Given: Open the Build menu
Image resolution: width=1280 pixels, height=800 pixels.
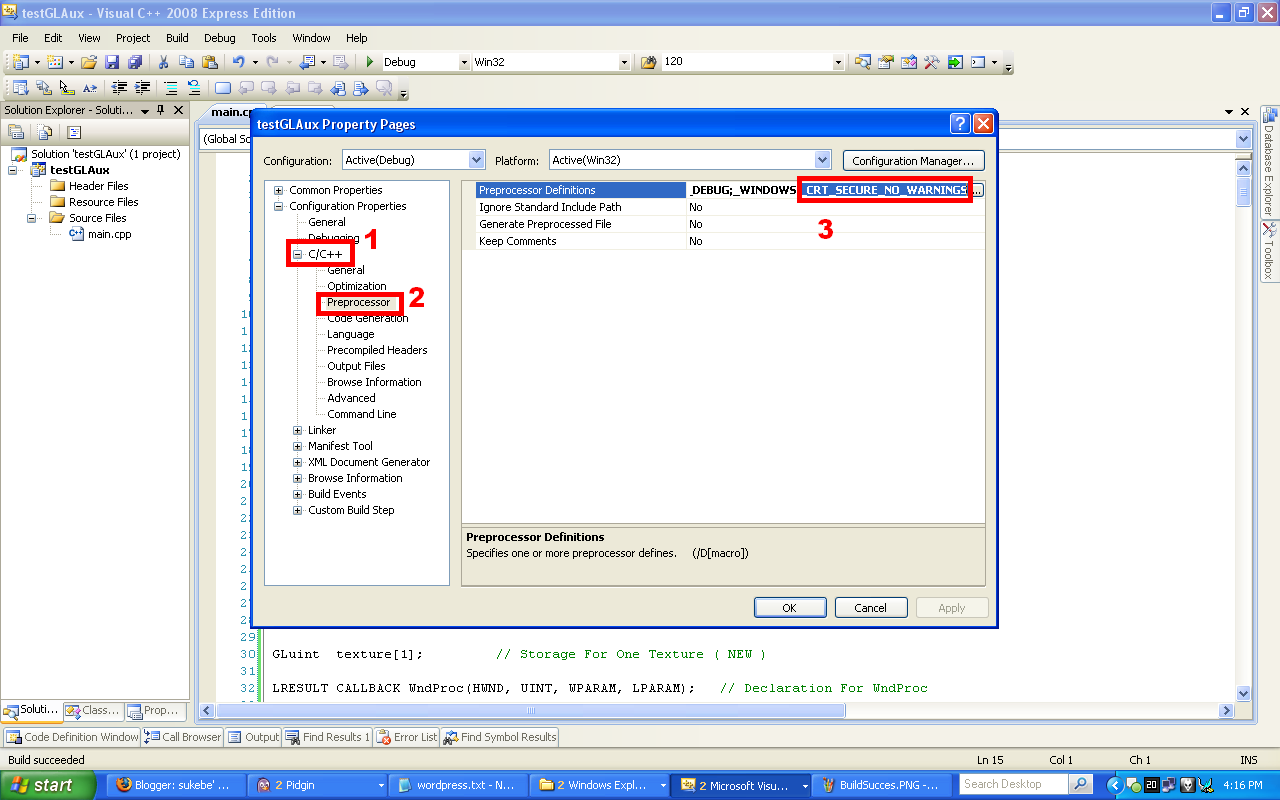Looking at the screenshot, I should pos(177,38).
